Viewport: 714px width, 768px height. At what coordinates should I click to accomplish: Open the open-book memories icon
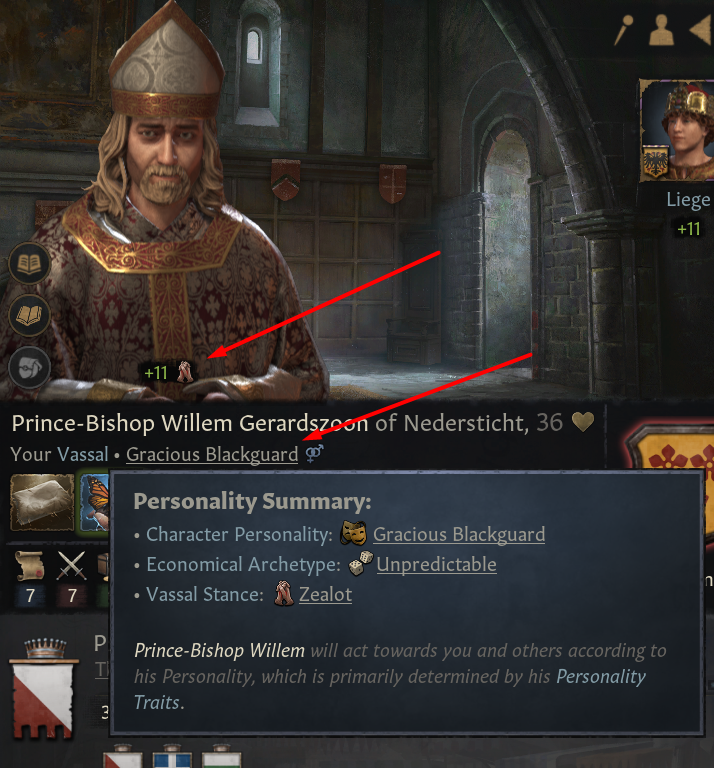(29, 315)
